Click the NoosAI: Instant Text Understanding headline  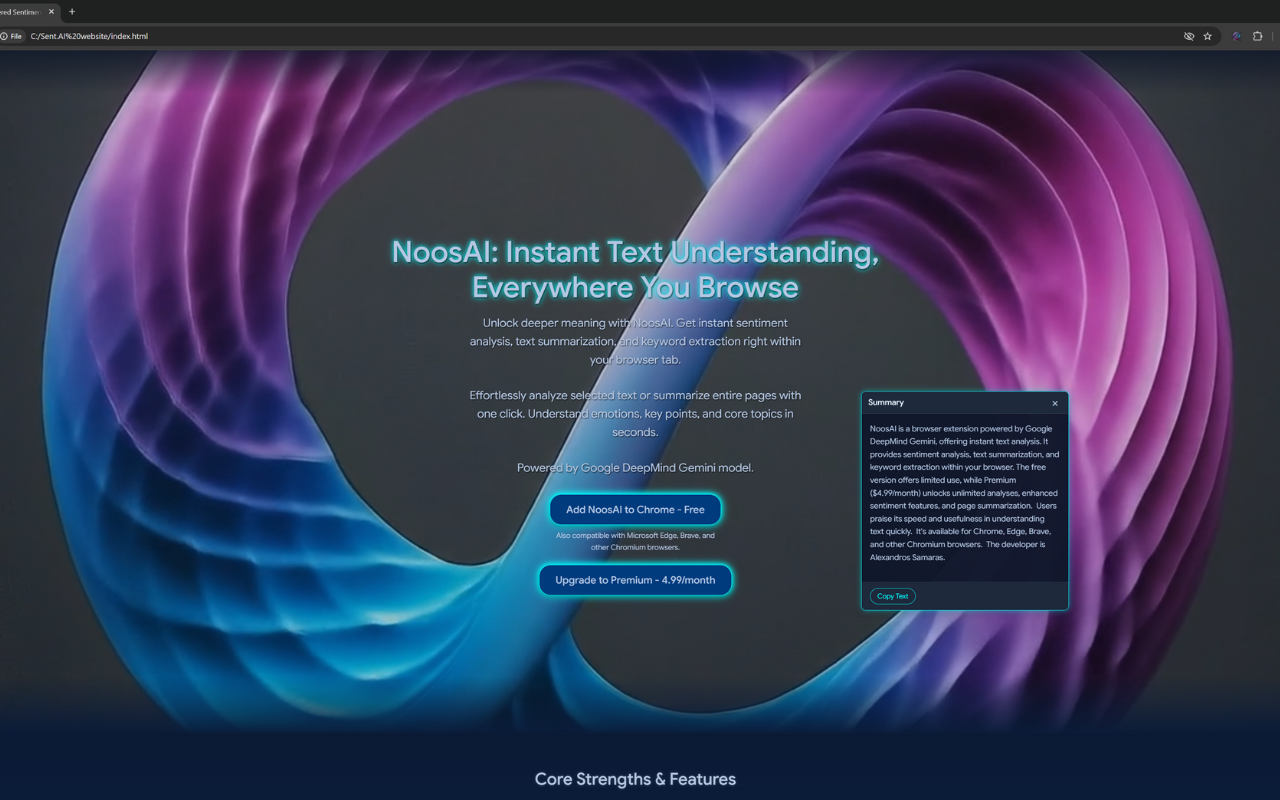tap(635, 269)
